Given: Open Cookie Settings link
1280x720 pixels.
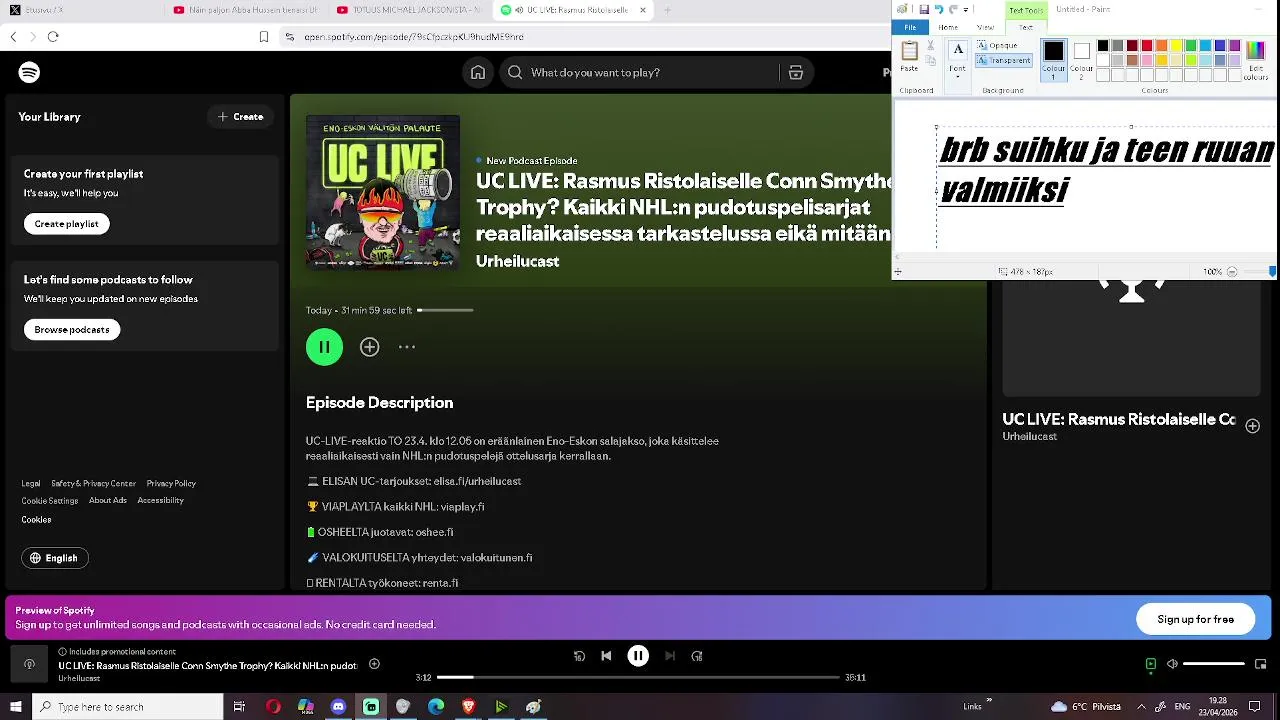Looking at the screenshot, I should (x=50, y=501).
